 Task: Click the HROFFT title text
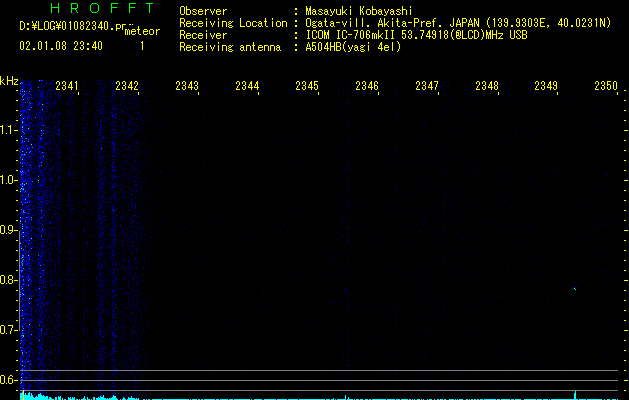click(102, 8)
